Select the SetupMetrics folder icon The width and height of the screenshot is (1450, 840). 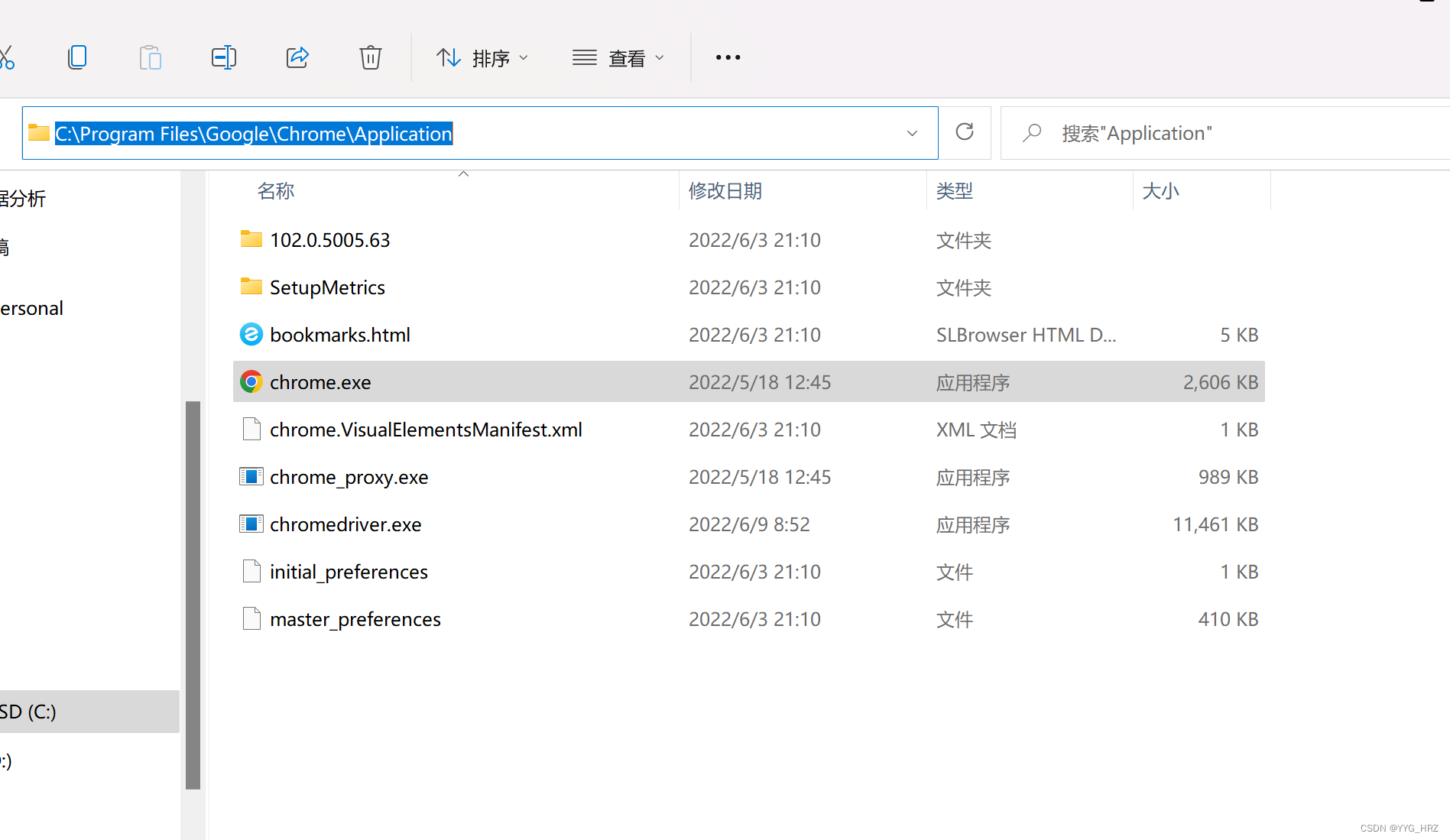click(x=251, y=287)
